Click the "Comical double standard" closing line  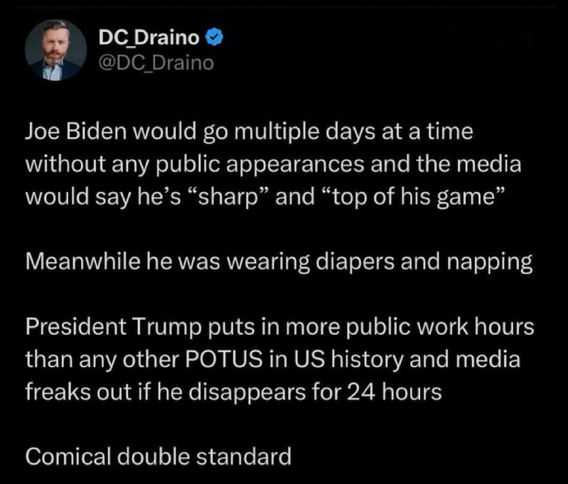click(158, 456)
